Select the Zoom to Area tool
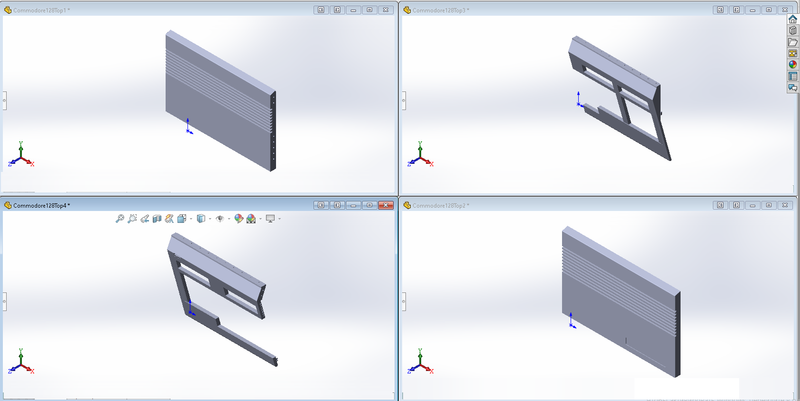800x401 pixels. (132, 218)
